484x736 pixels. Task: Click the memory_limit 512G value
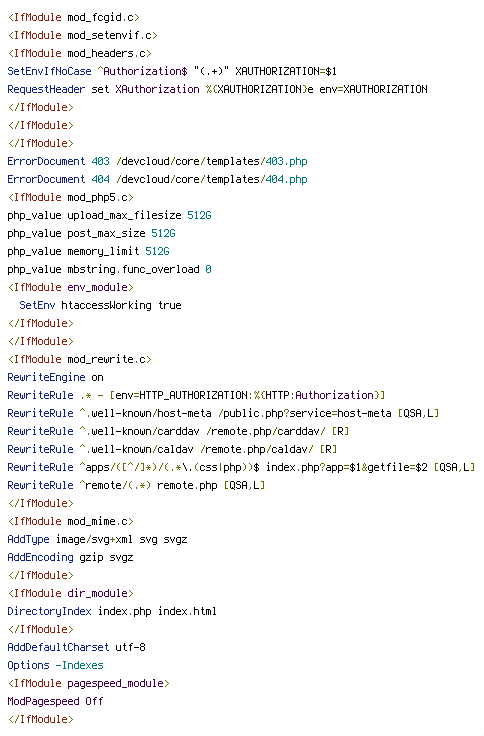157,251
